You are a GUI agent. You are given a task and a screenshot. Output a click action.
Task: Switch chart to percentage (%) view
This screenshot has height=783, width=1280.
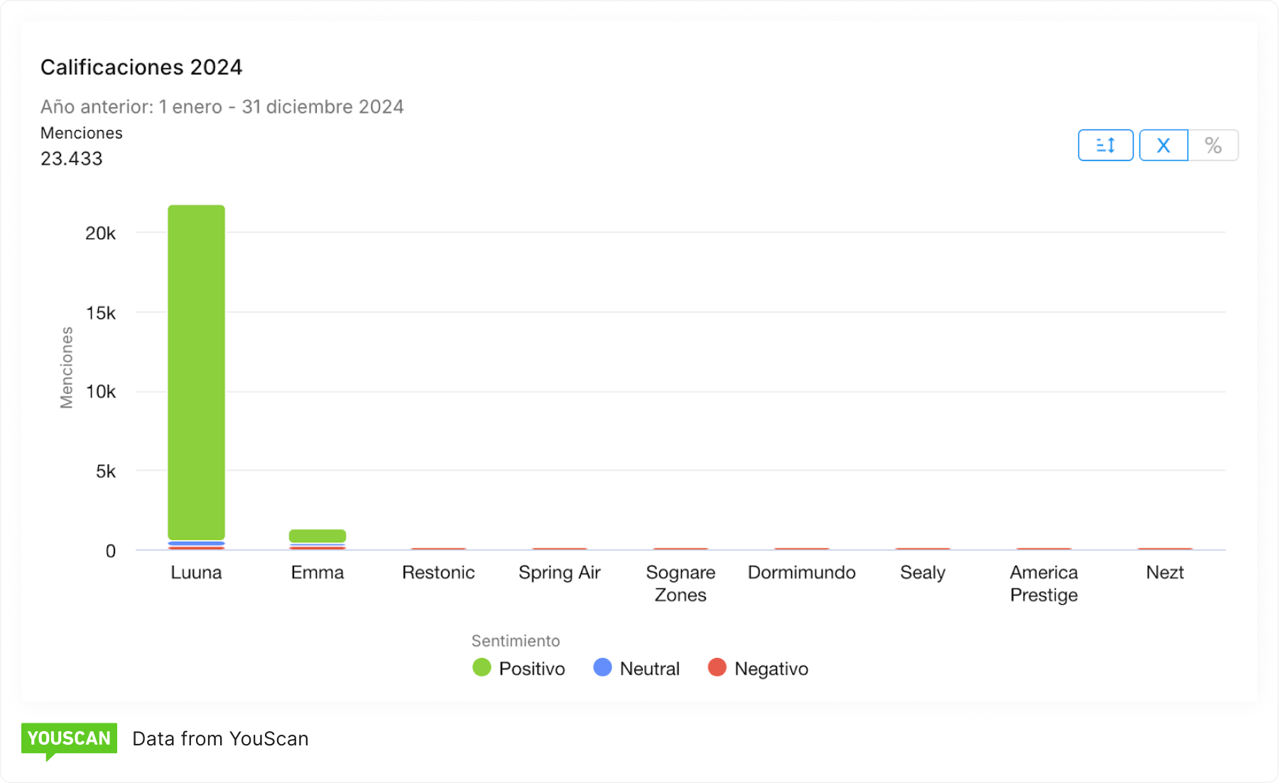pos(1213,145)
